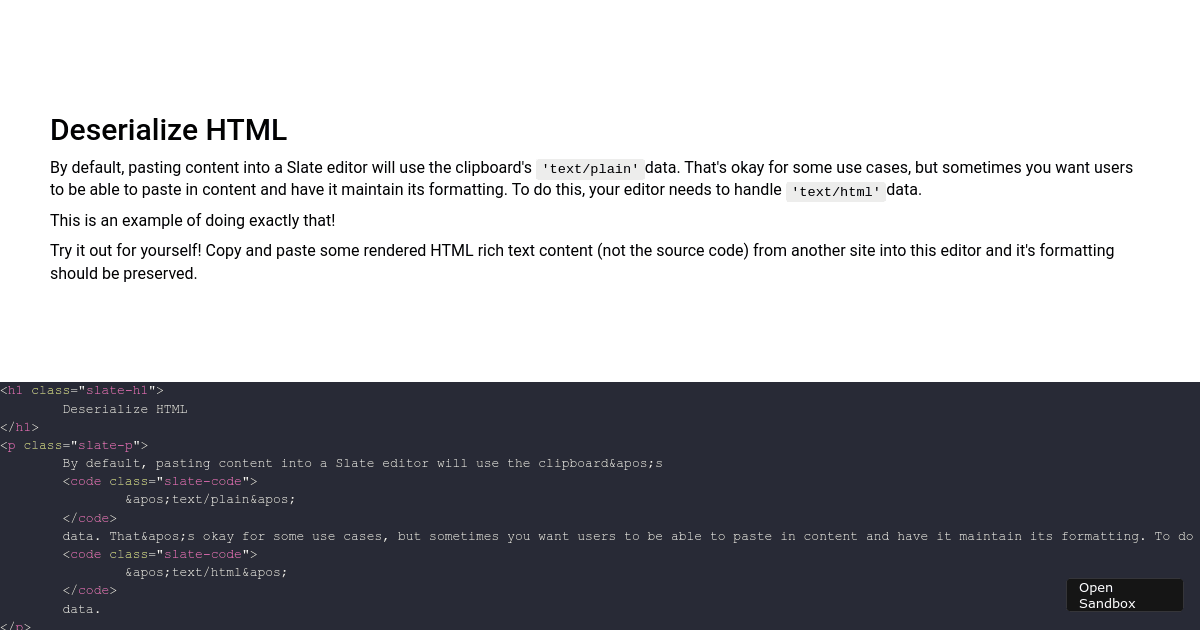The image size is (1200, 630).
Task: Click the &apos;text/html&apos; code output line
Action: pos(207,572)
